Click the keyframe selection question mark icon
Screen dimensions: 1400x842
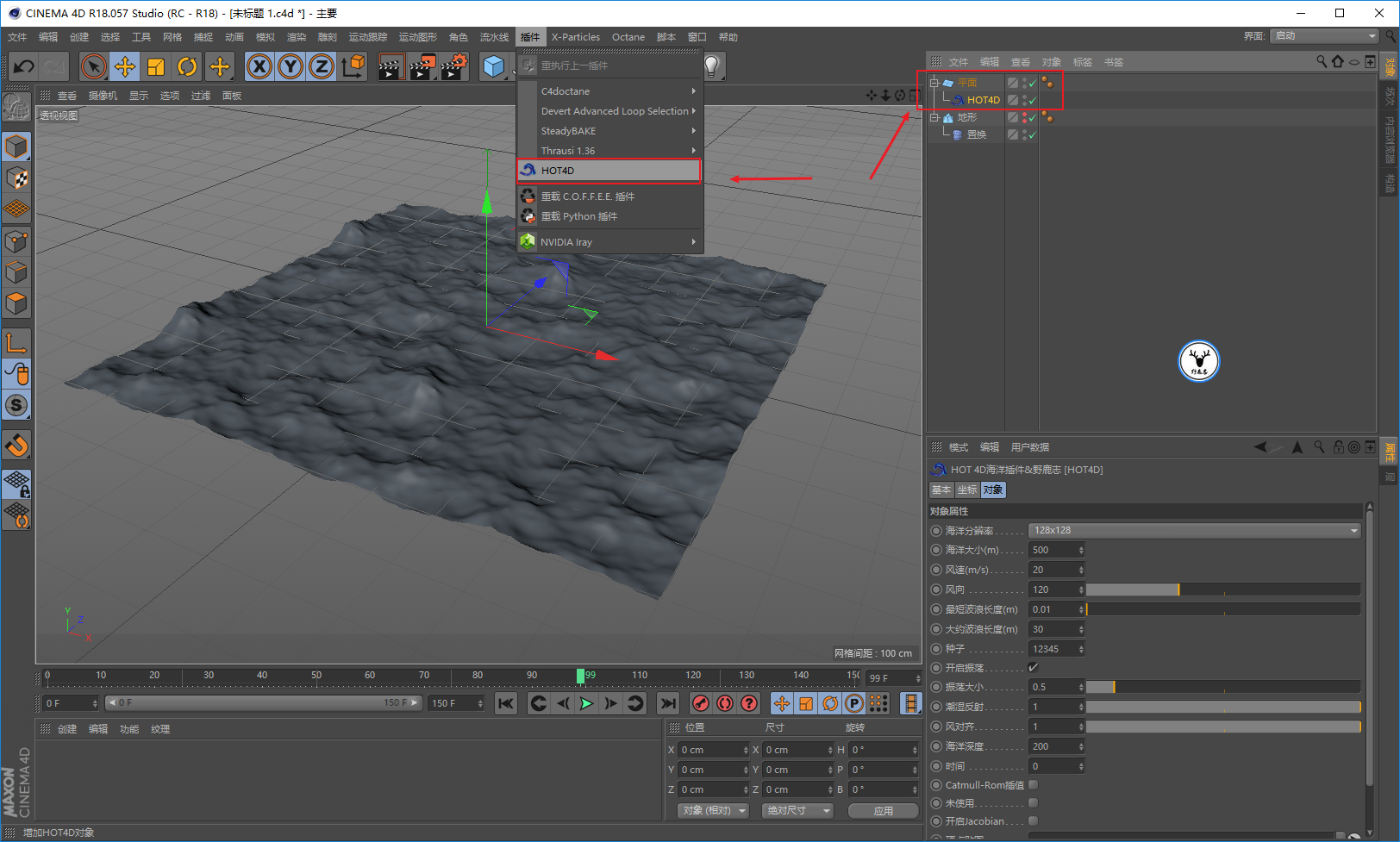[749, 703]
